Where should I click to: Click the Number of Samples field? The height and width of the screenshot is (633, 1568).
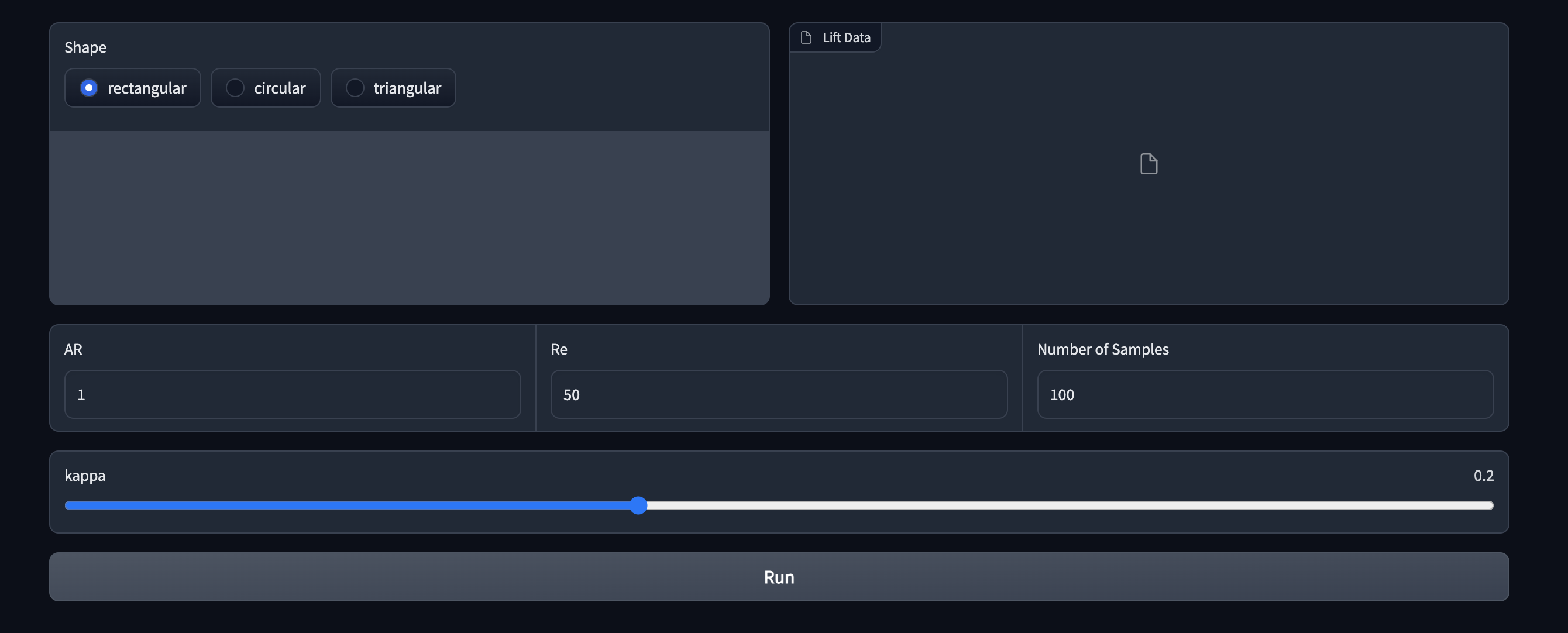1265,394
